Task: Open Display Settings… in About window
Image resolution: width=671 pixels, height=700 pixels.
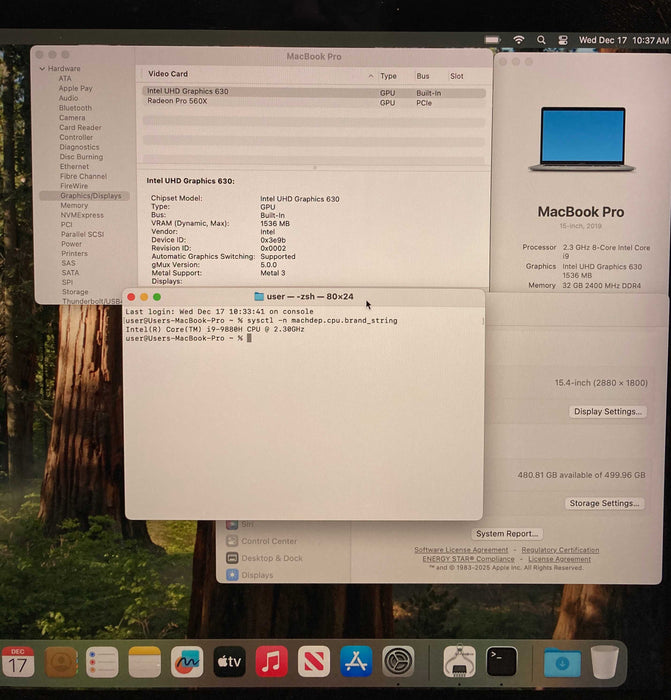Action: tap(608, 412)
